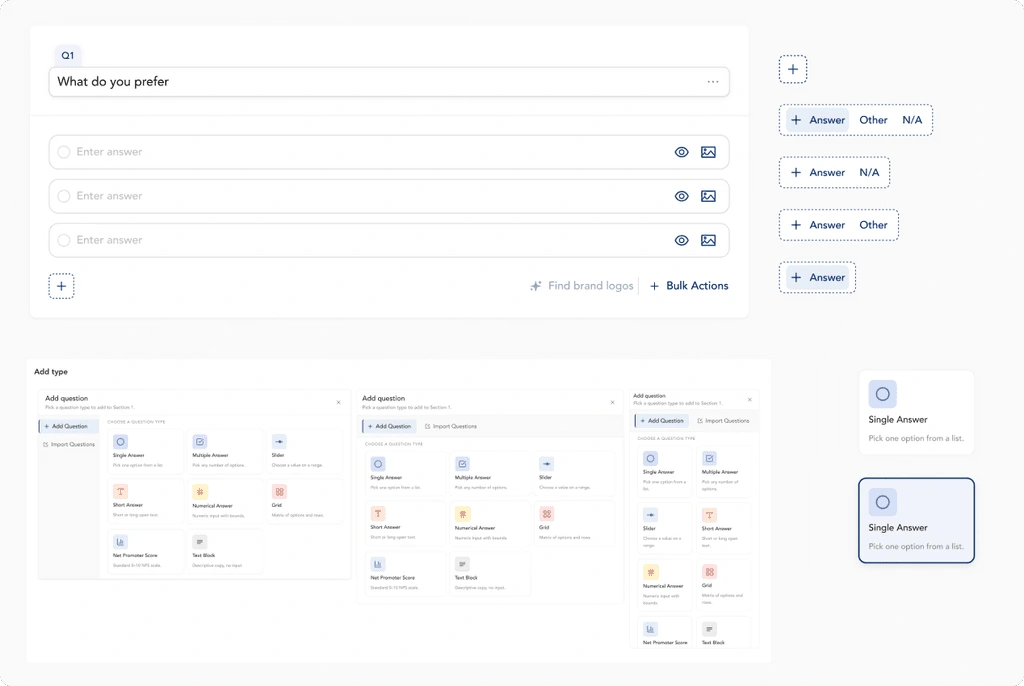The width and height of the screenshot is (1024, 686).
Task: Choose Short Answer tile in narrow right dialog
Action: (x=723, y=528)
